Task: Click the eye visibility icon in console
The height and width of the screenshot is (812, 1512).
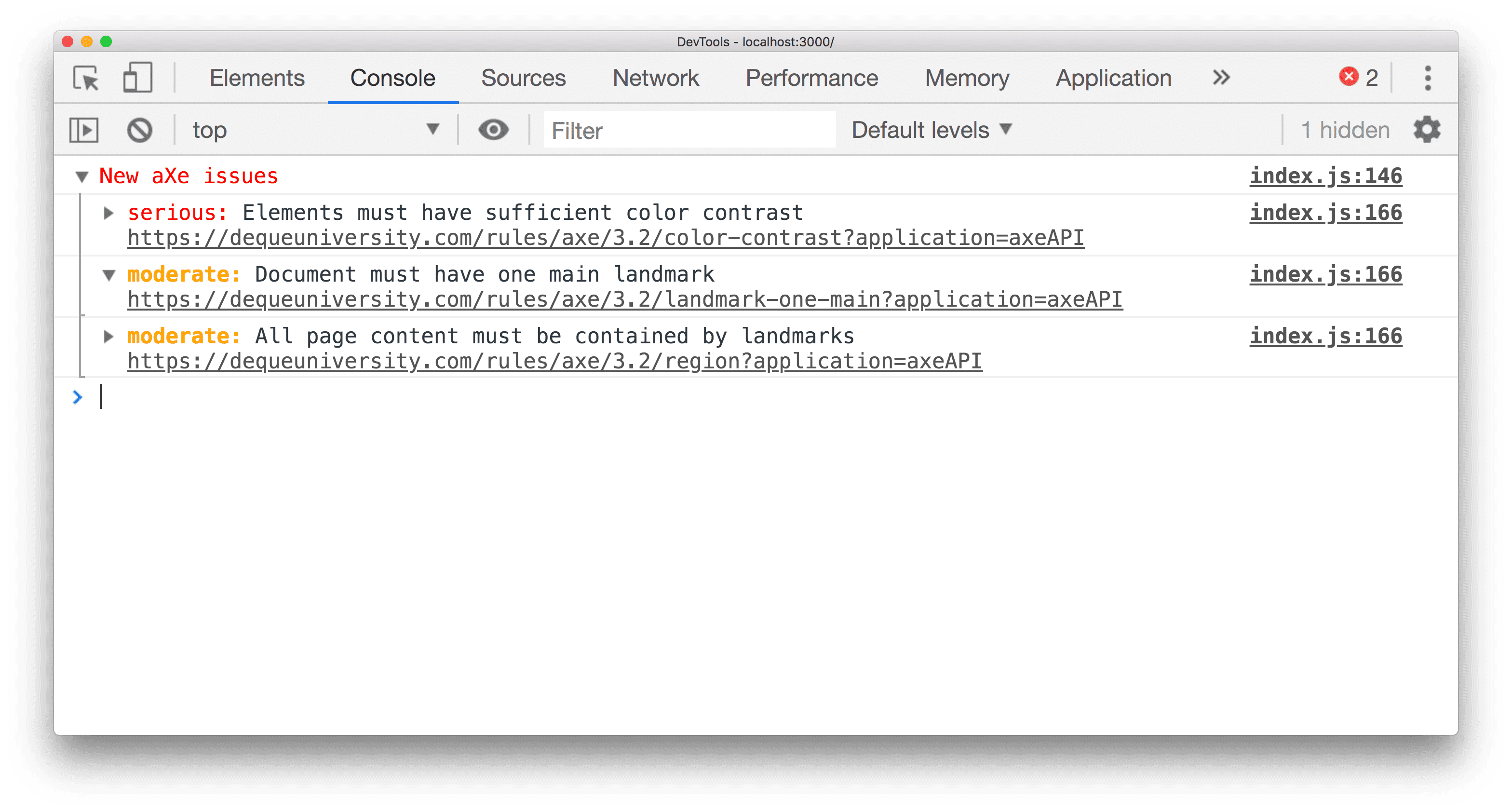Action: tap(494, 130)
